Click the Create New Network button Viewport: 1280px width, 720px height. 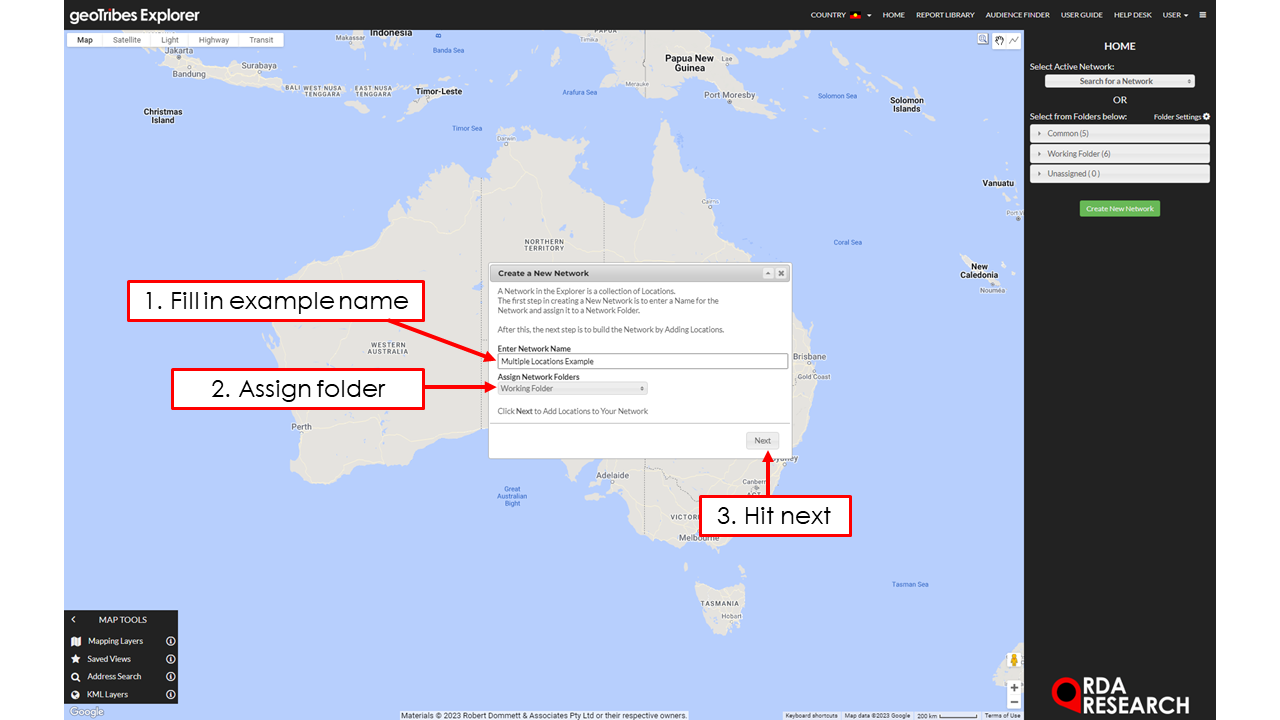tap(1120, 209)
